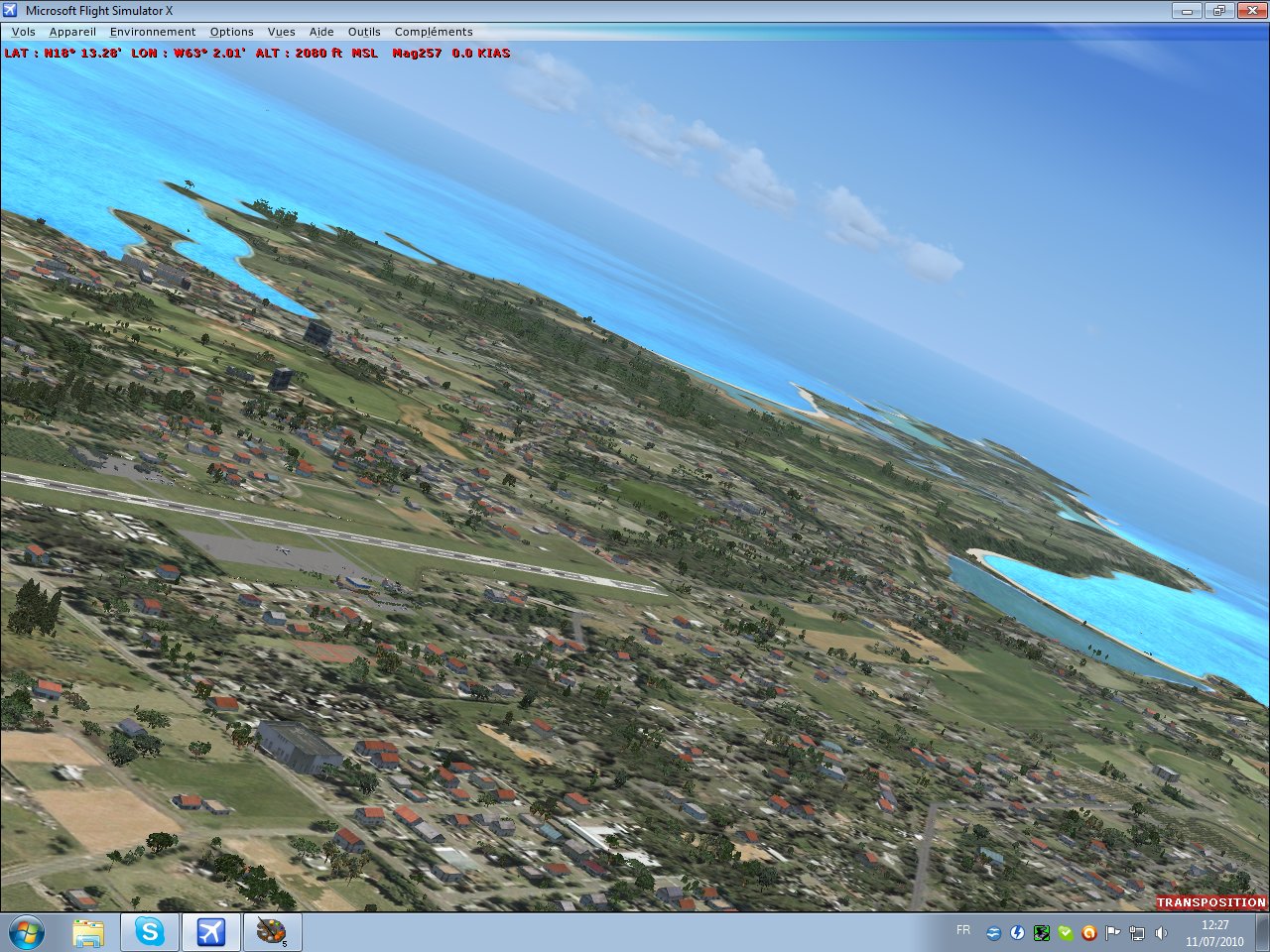Screen dimensions: 1270x952
Task: Open the network connection tray icon
Action: (1137, 933)
